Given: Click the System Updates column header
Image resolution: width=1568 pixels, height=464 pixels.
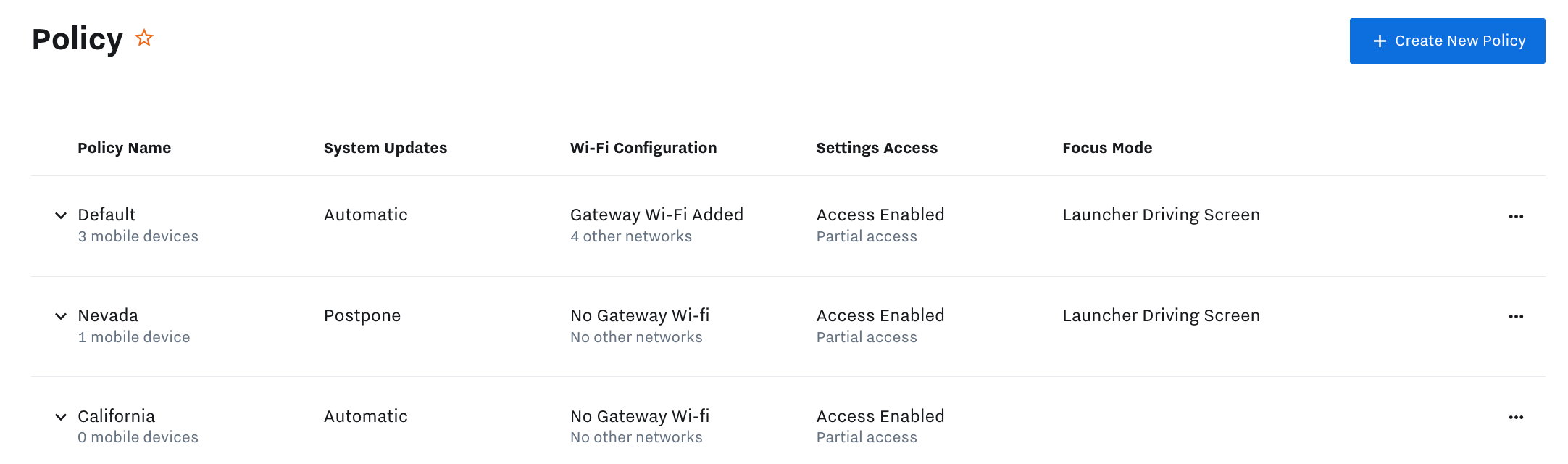Looking at the screenshot, I should click(385, 148).
